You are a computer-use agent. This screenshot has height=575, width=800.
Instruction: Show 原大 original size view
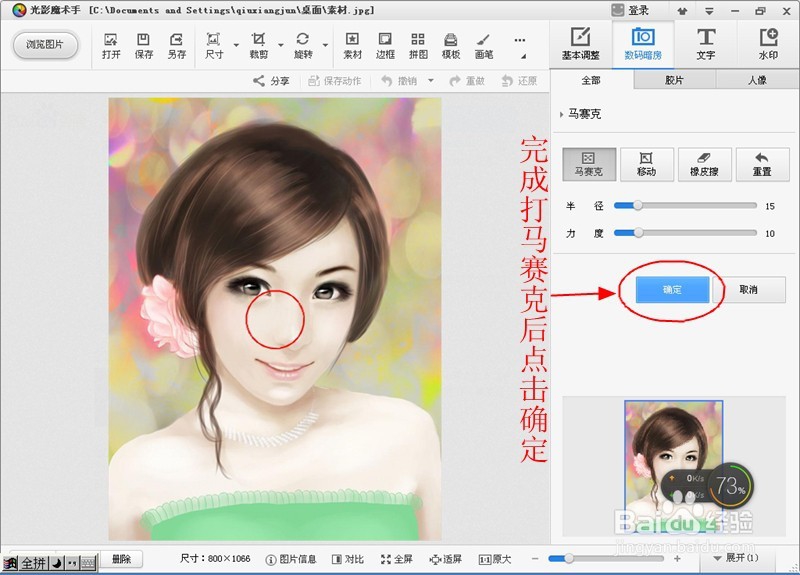coord(495,560)
